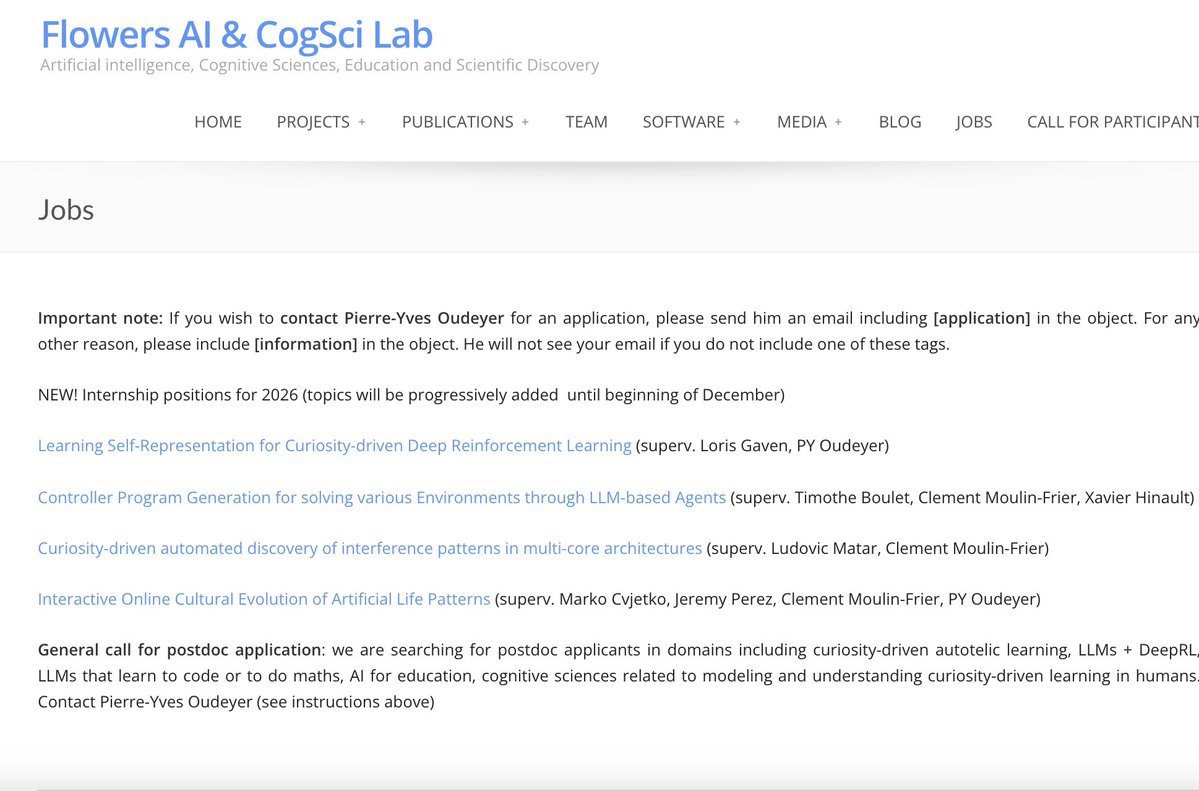This screenshot has width=1199, height=791.
Task: Go to the TEAM page
Action: 587,122
